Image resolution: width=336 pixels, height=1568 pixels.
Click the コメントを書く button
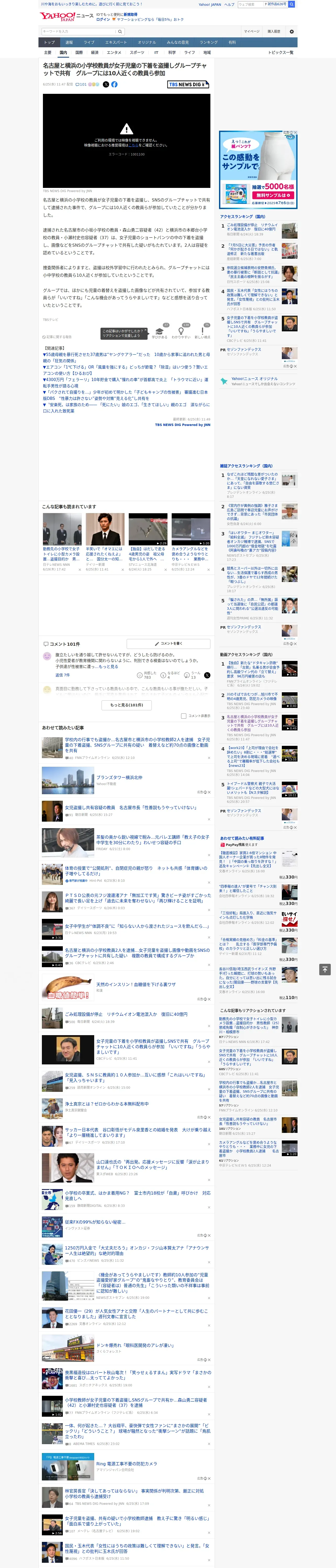(168, 643)
